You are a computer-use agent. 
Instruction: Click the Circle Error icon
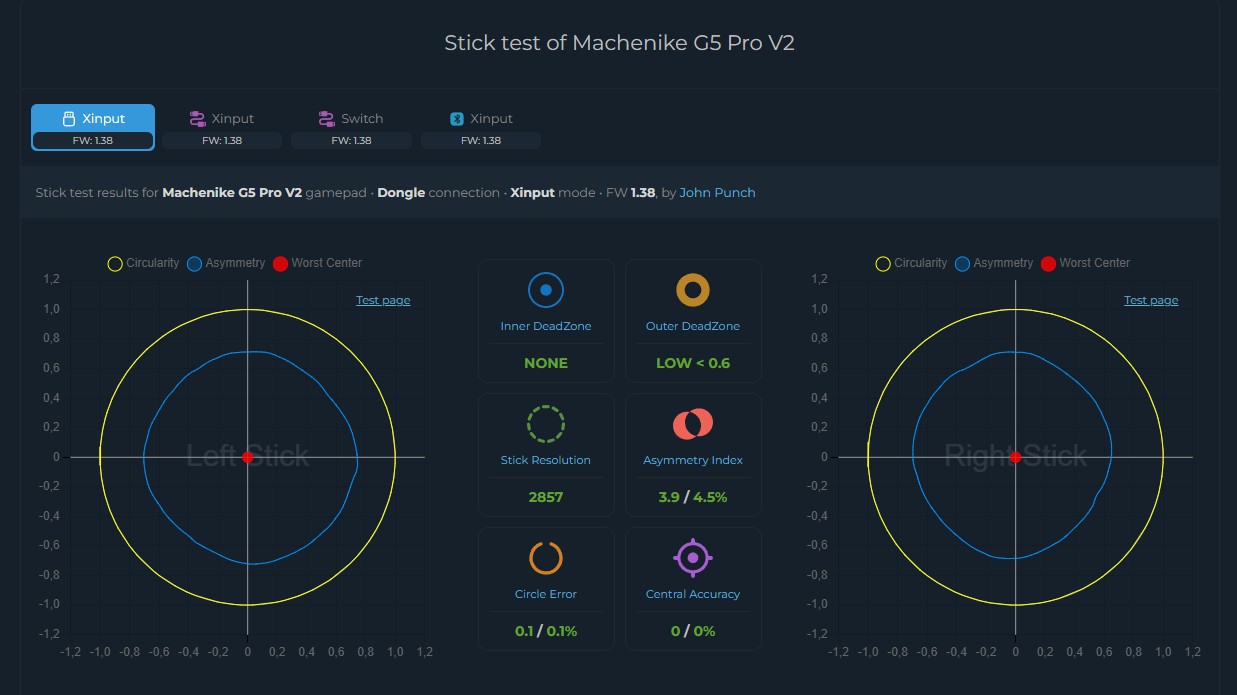(x=546, y=558)
